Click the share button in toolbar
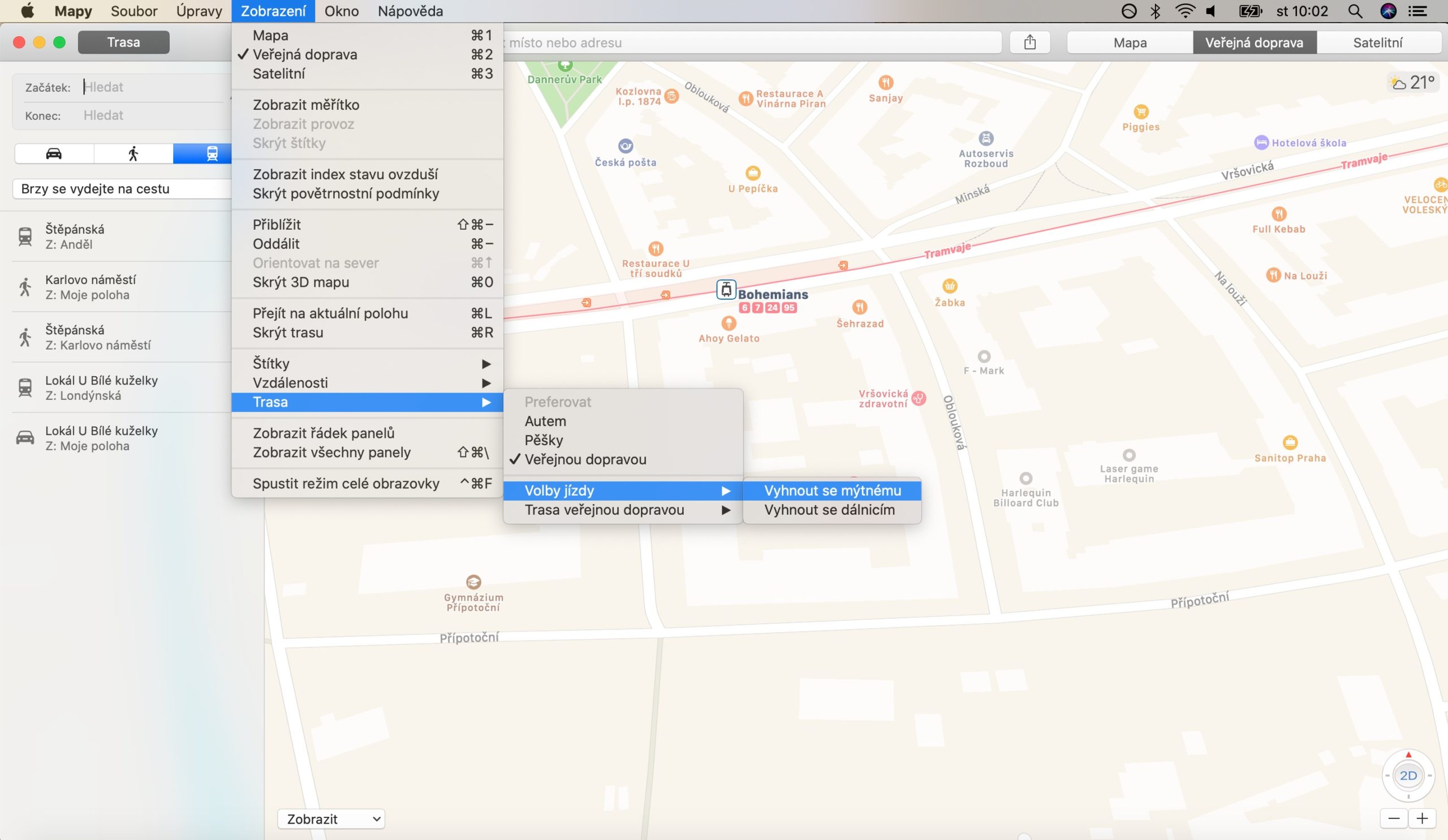The height and width of the screenshot is (840, 1448). (1029, 42)
